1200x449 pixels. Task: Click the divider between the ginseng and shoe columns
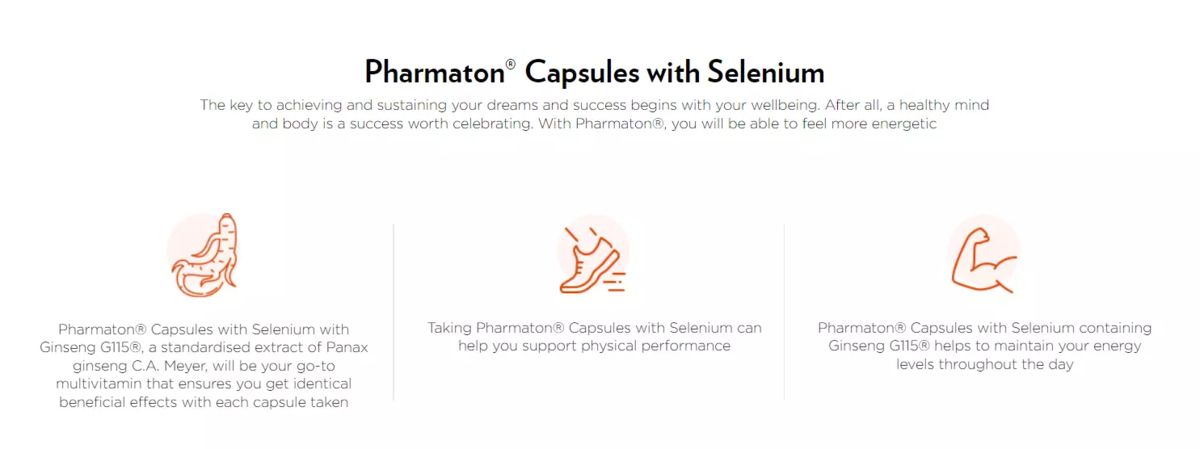point(394,312)
